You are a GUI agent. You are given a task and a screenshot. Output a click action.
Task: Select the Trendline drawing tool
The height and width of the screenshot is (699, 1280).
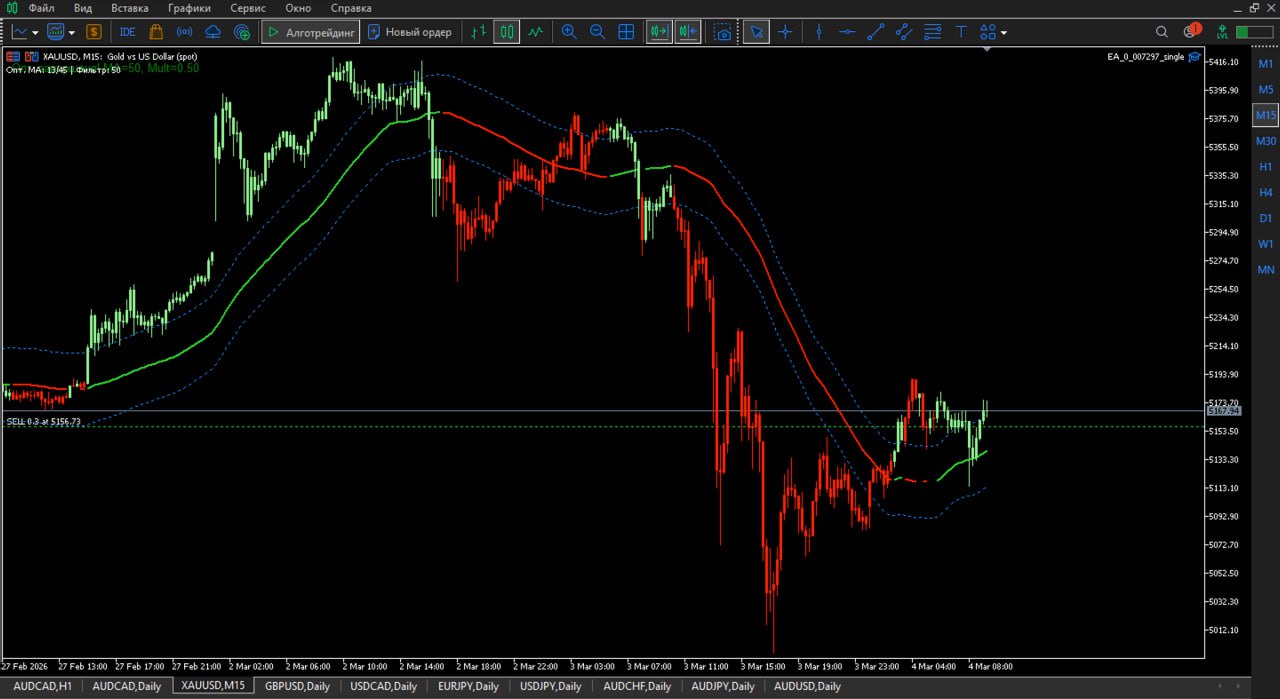click(x=875, y=31)
